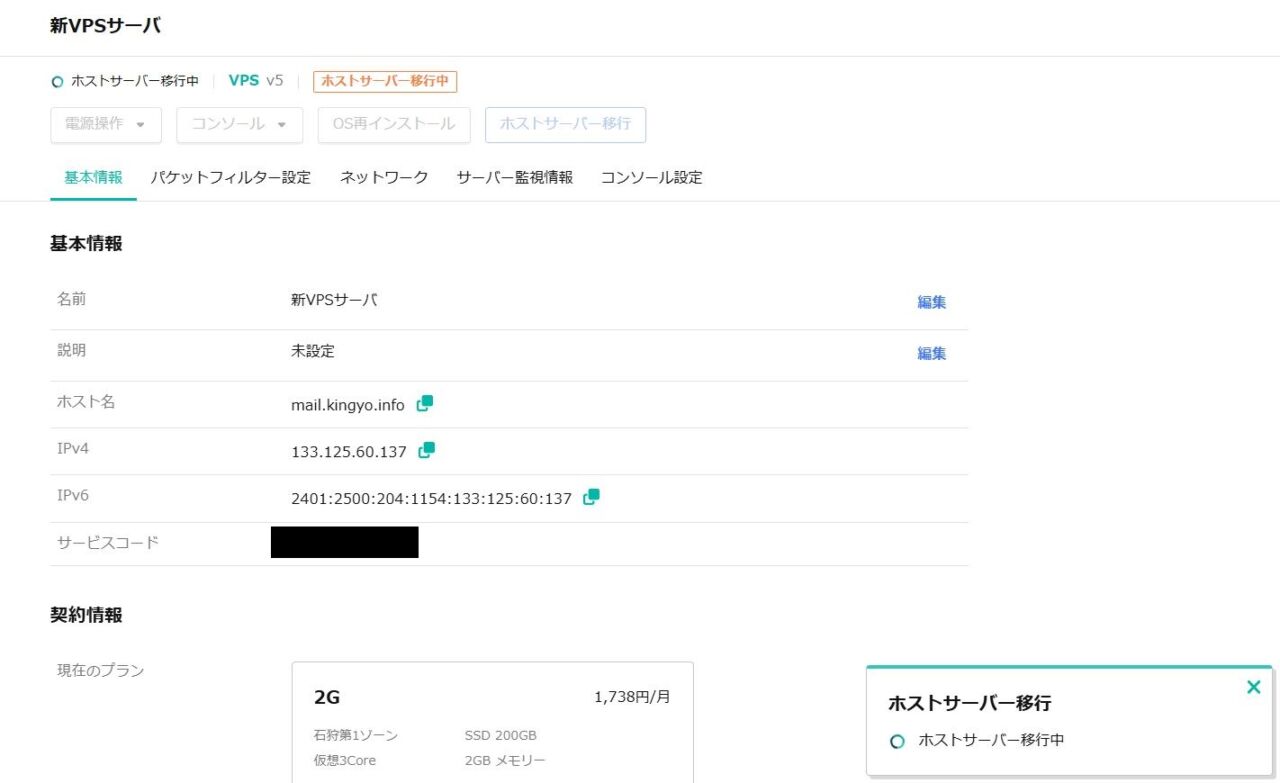This screenshot has width=1280, height=783.
Task: Copy the host name mail.kingyo.info
Action: click(x=424, y=403)
